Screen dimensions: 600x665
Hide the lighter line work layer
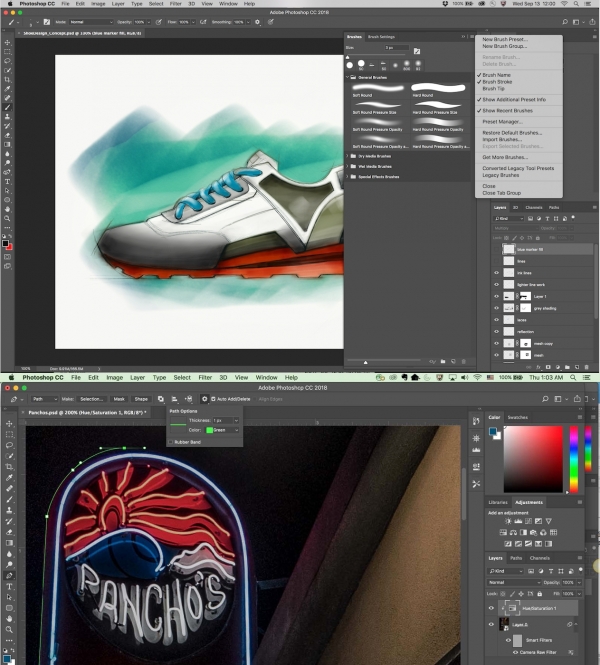[497, 285]
